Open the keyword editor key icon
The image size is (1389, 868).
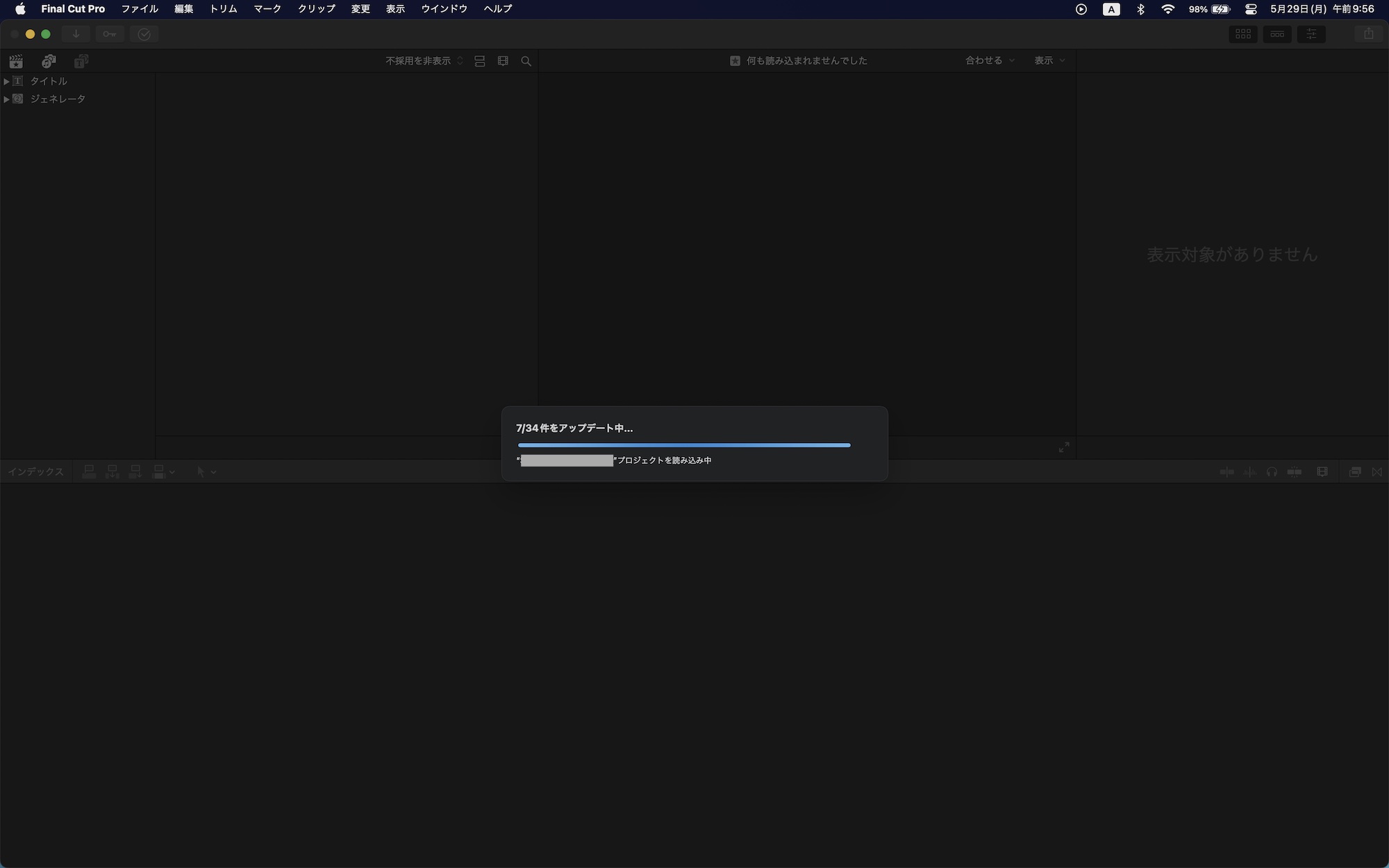tap(110, 34)
